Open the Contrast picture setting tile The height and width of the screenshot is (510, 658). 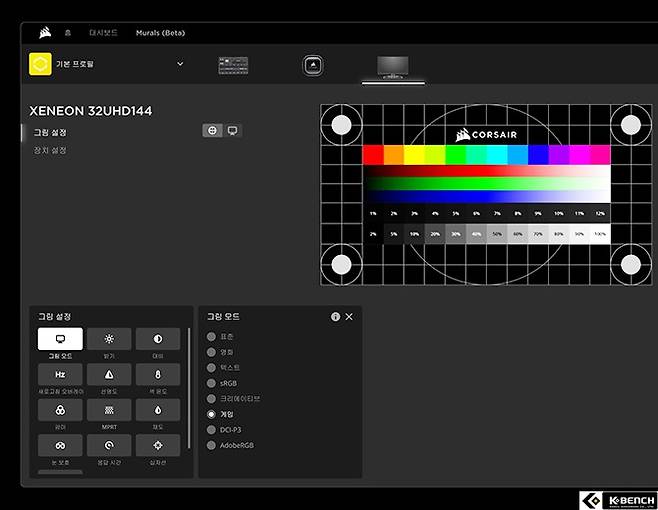(x=158, y=340)
